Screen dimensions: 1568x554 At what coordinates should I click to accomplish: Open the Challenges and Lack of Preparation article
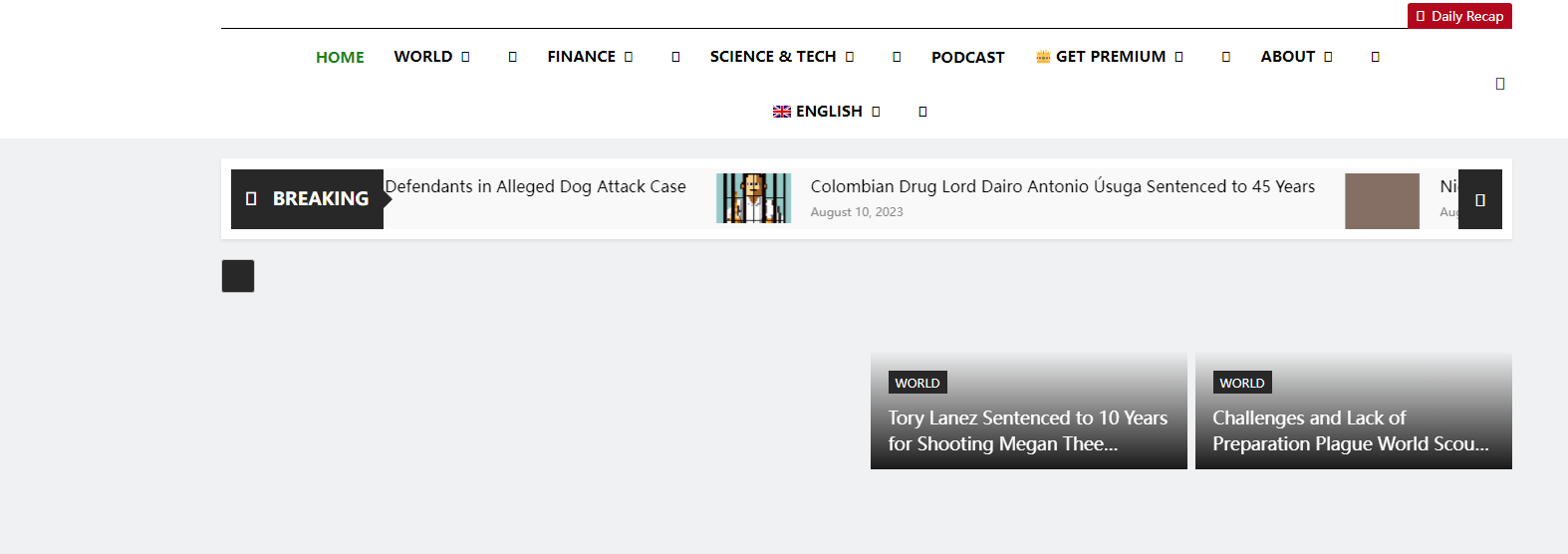(1350, 430)
